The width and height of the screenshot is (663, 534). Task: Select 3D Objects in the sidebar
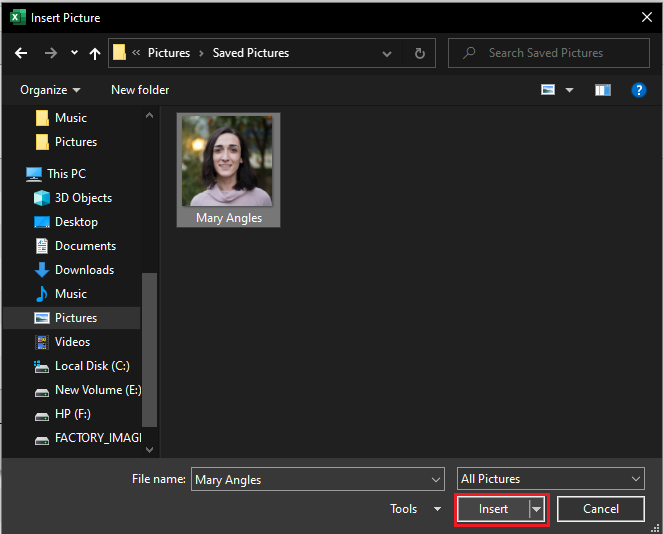83,198
